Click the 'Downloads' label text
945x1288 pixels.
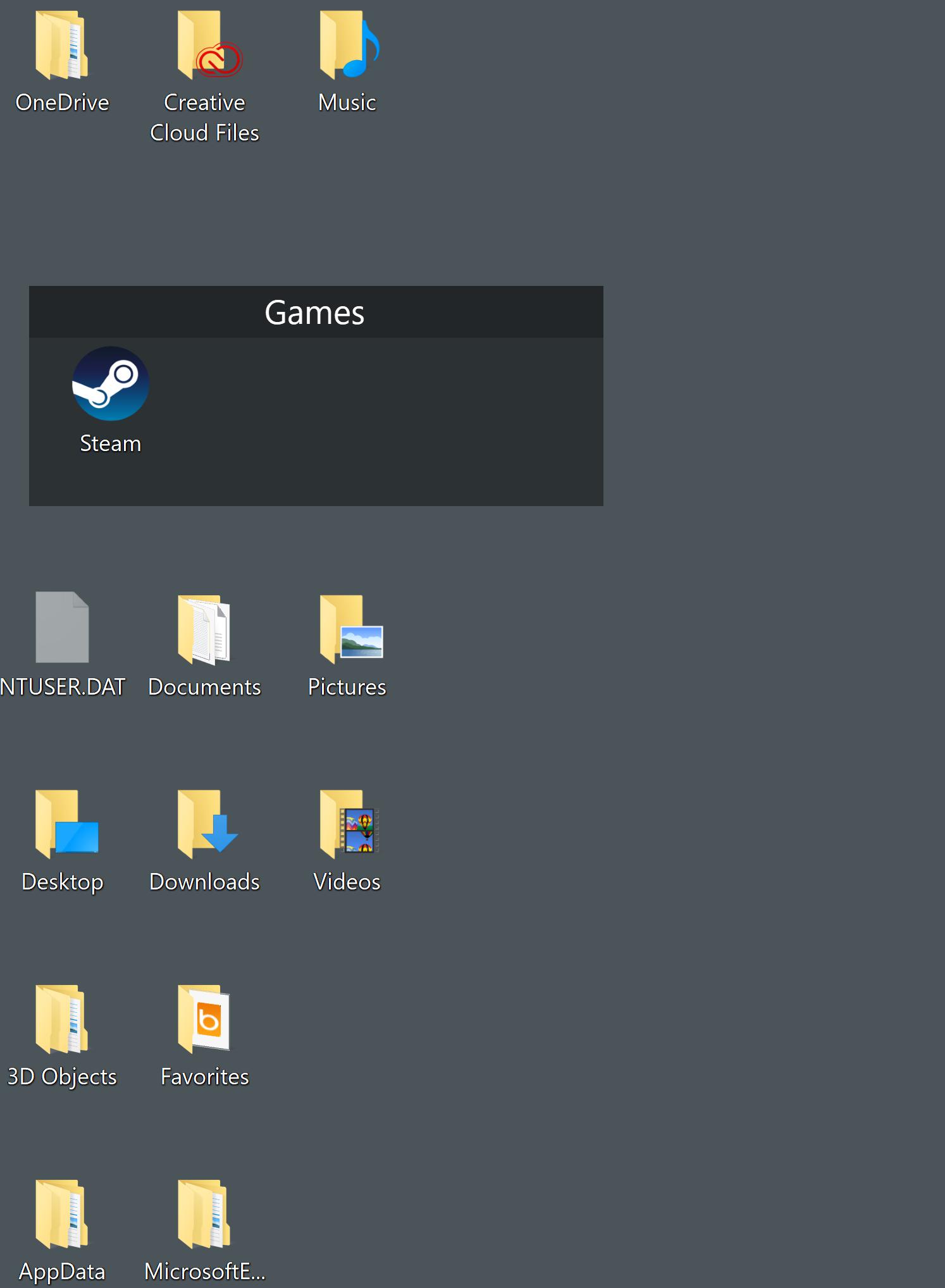pyautogui.click(x=204, y=882)
